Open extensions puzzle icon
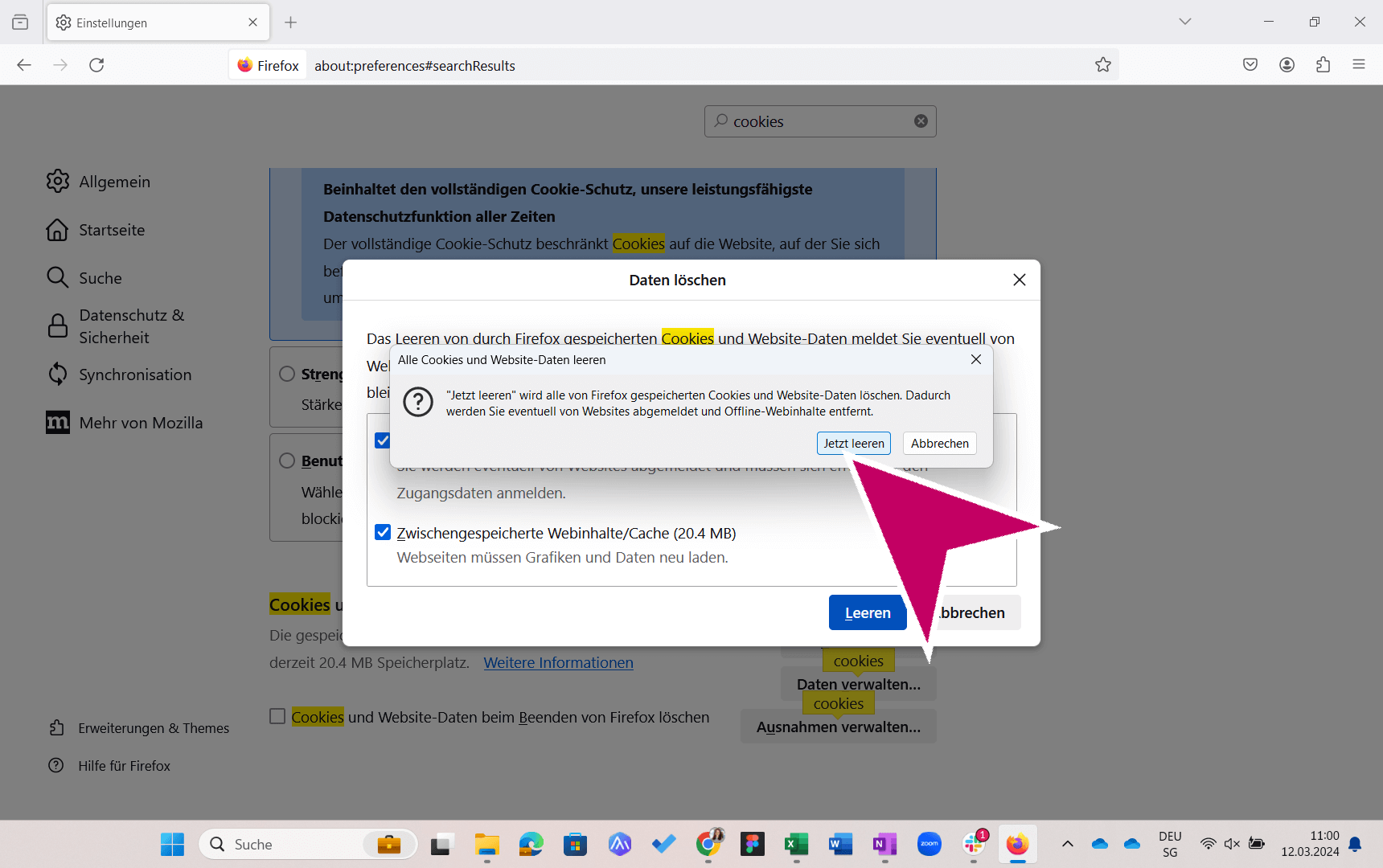 [1323, 65]
